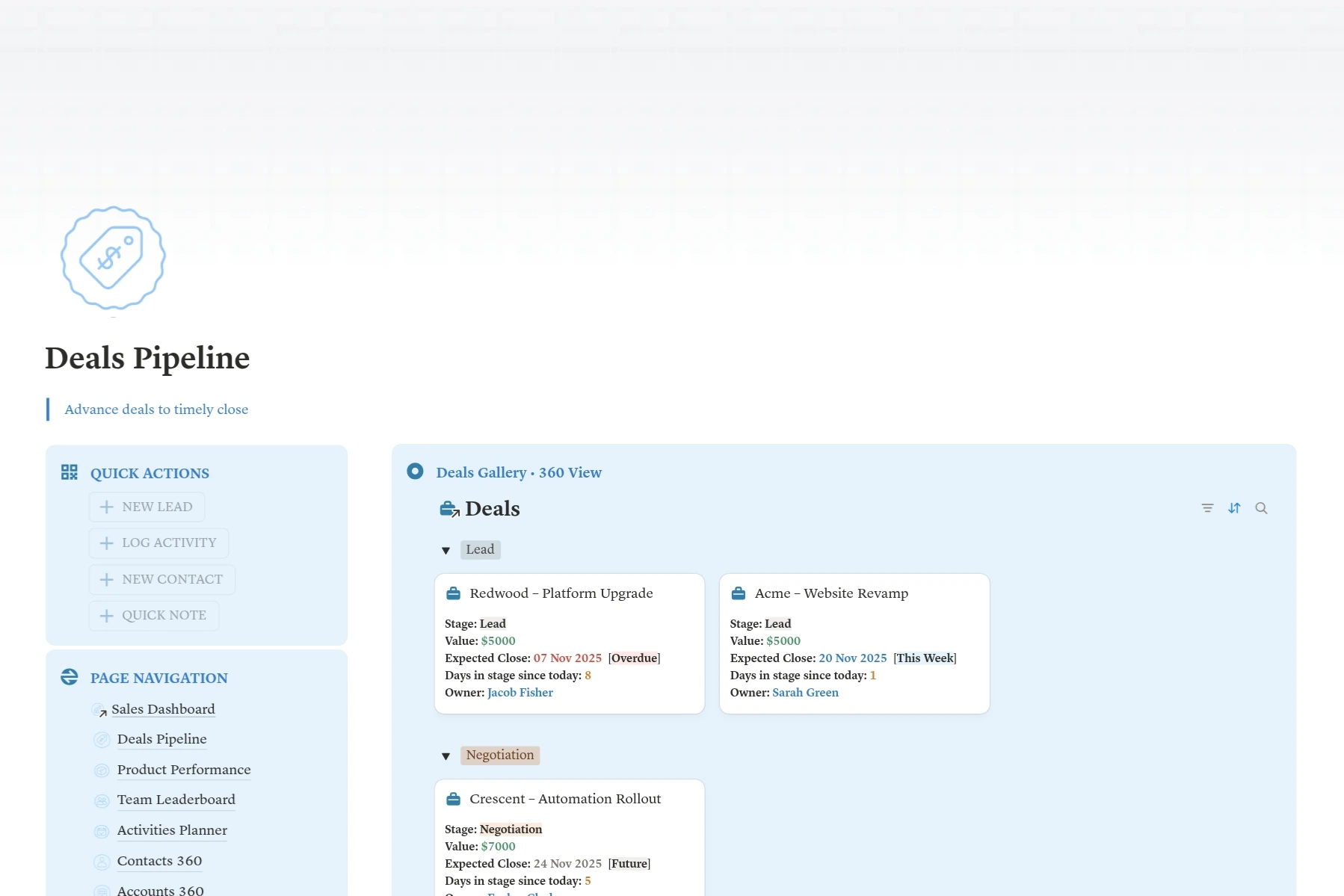This screenshot has height=896, width=1344.
Task: Click briefcase icon on Acme deal card
Action: (739, 593)
